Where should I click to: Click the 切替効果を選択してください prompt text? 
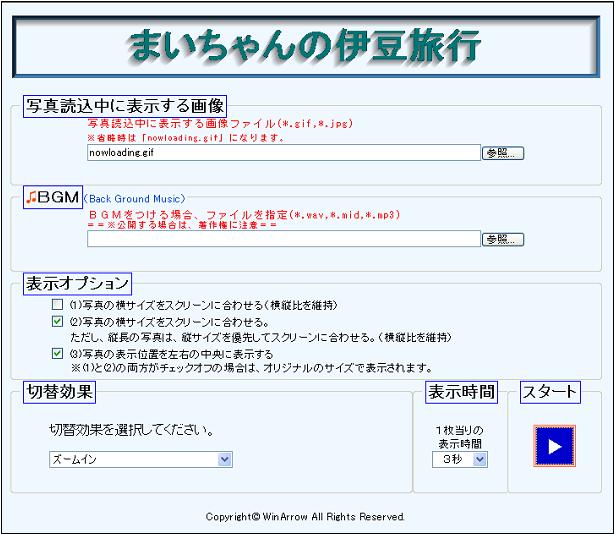(x=133, y=431)
